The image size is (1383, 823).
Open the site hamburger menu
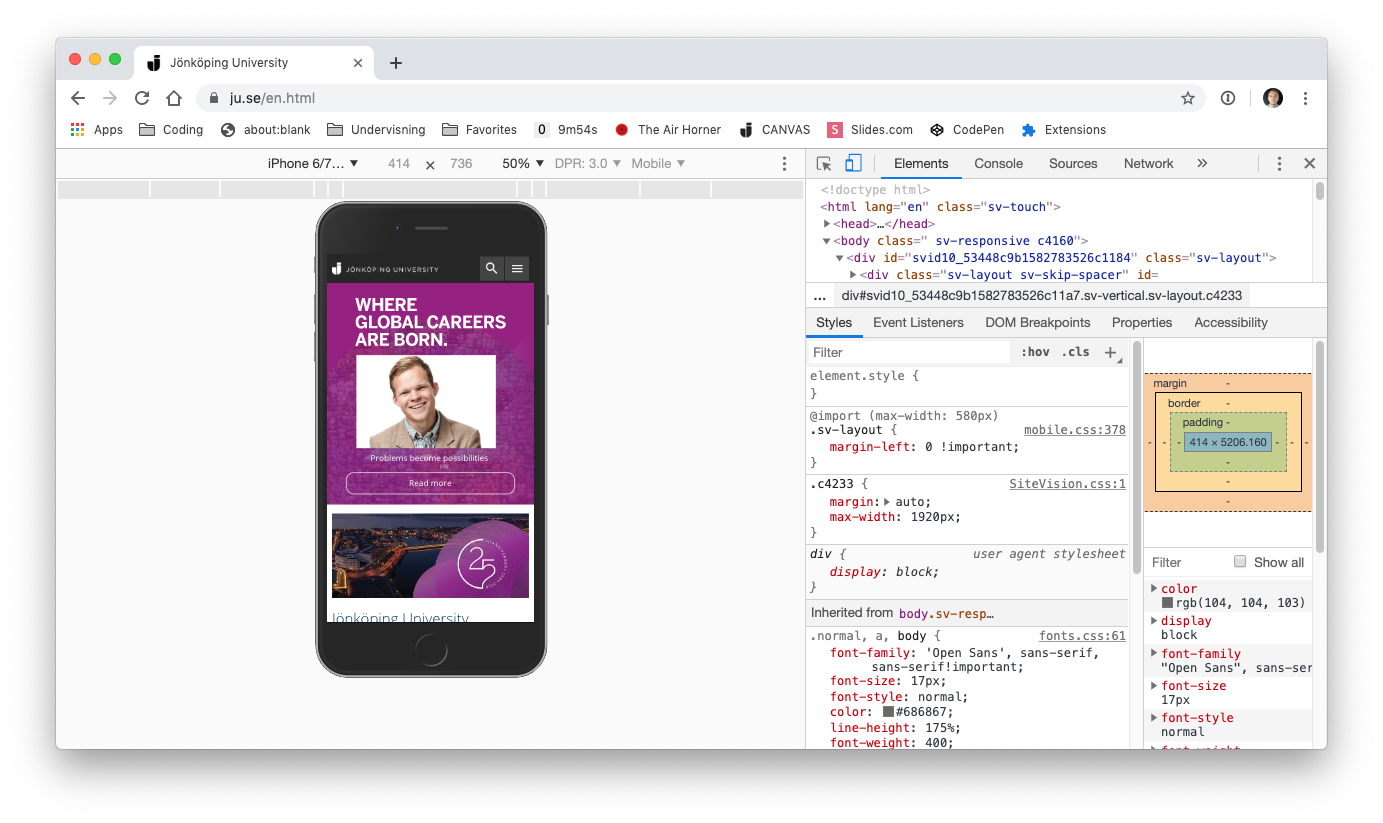tap(517, 268)
